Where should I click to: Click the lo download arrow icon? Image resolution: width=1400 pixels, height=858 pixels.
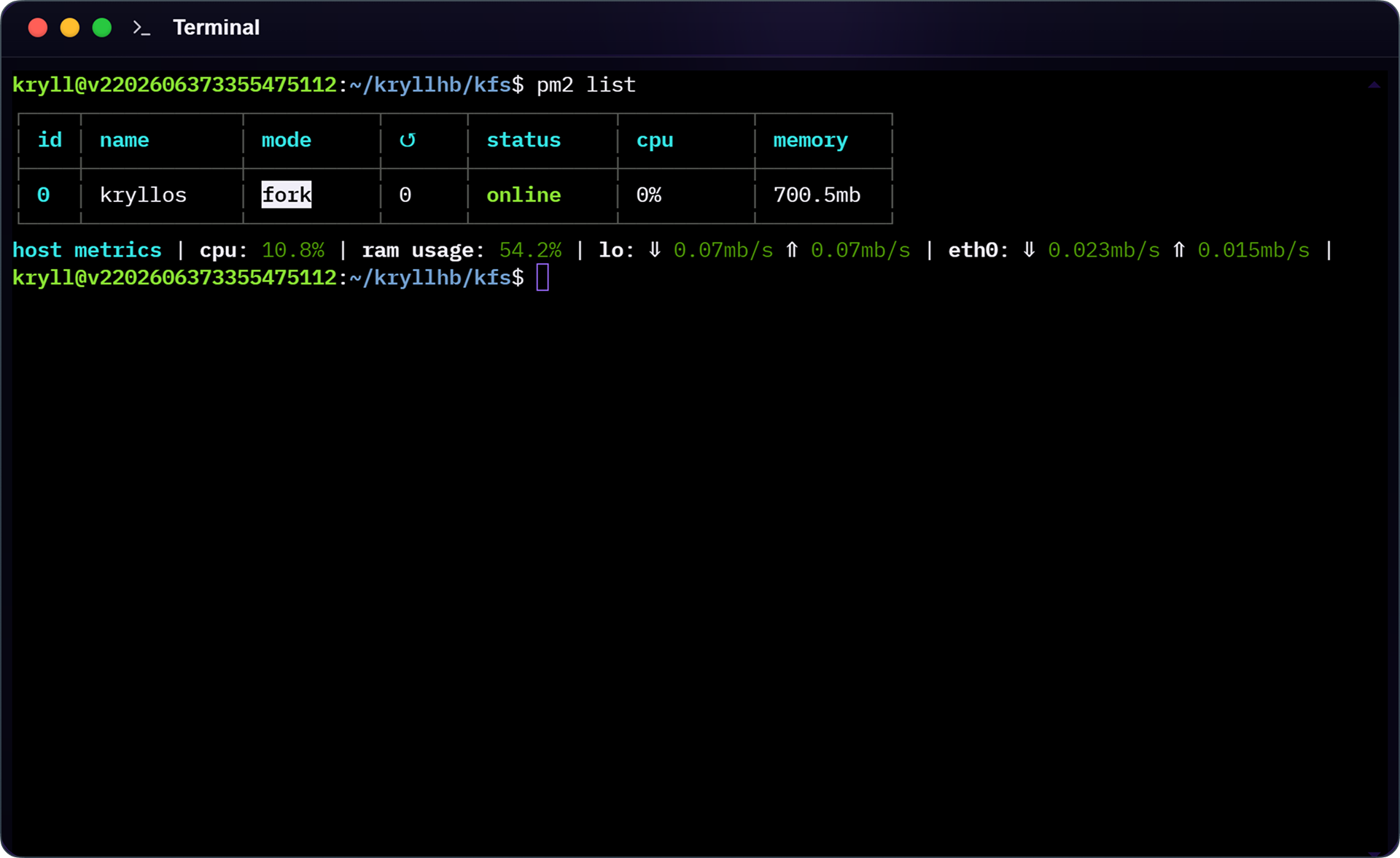[x=655, y=250]
